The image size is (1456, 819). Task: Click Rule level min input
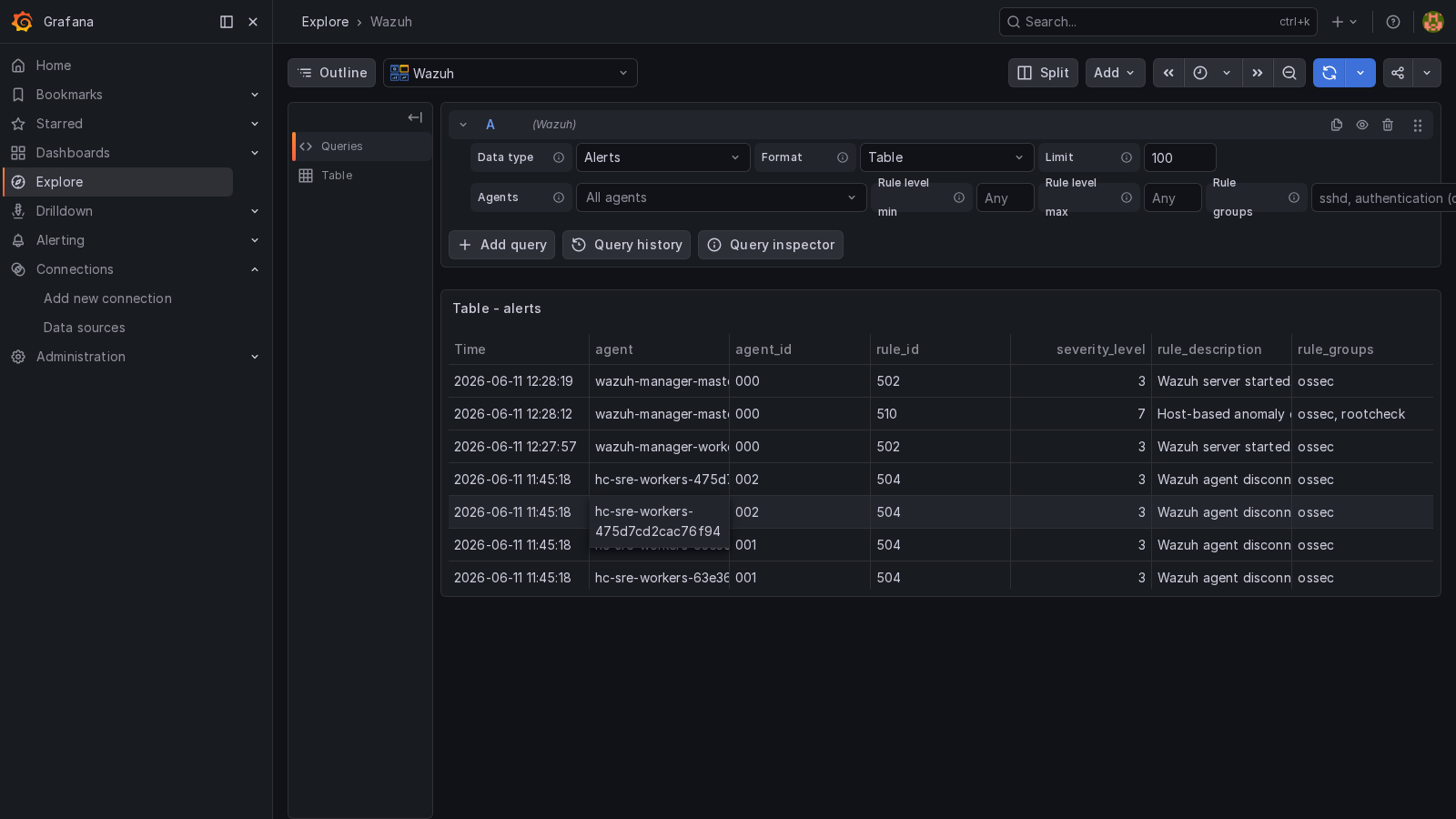pyautogui.click(x=1005, y=197)
